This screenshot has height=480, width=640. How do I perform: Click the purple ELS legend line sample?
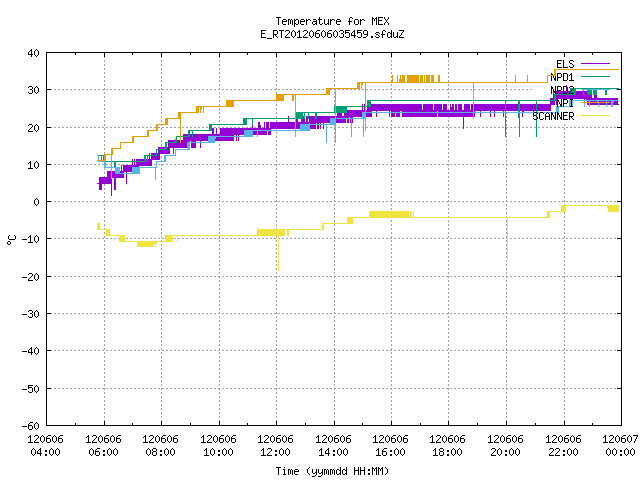click(x=595, y=64)
